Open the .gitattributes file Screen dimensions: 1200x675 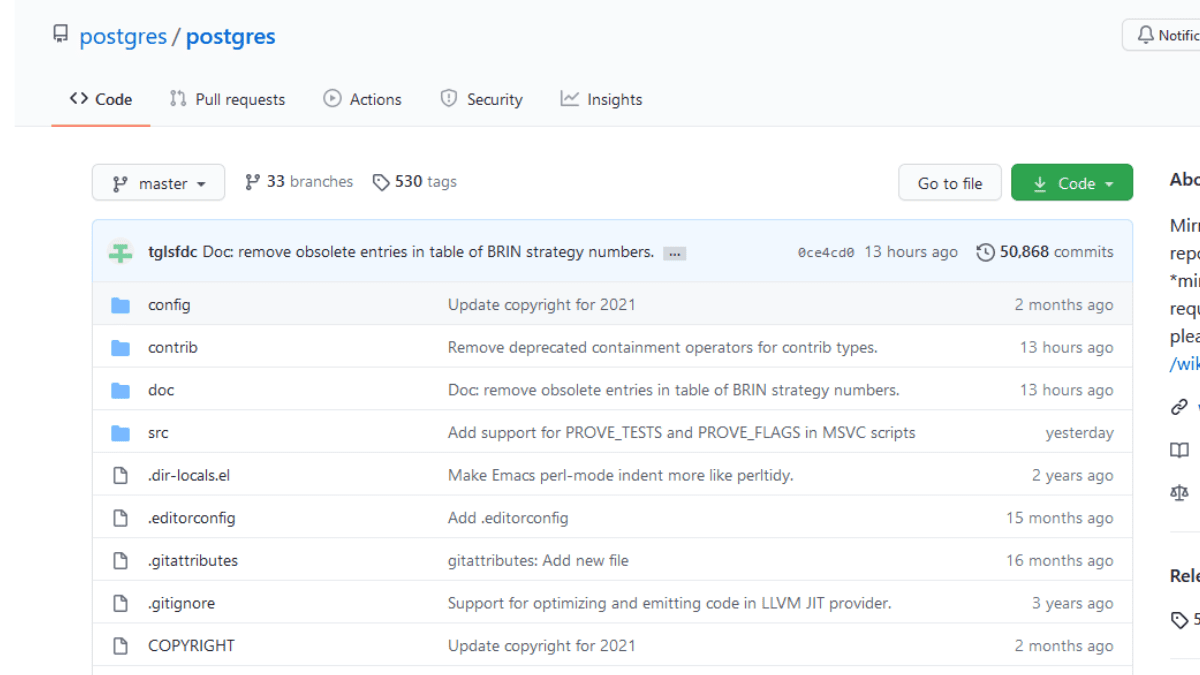(193, 561)
